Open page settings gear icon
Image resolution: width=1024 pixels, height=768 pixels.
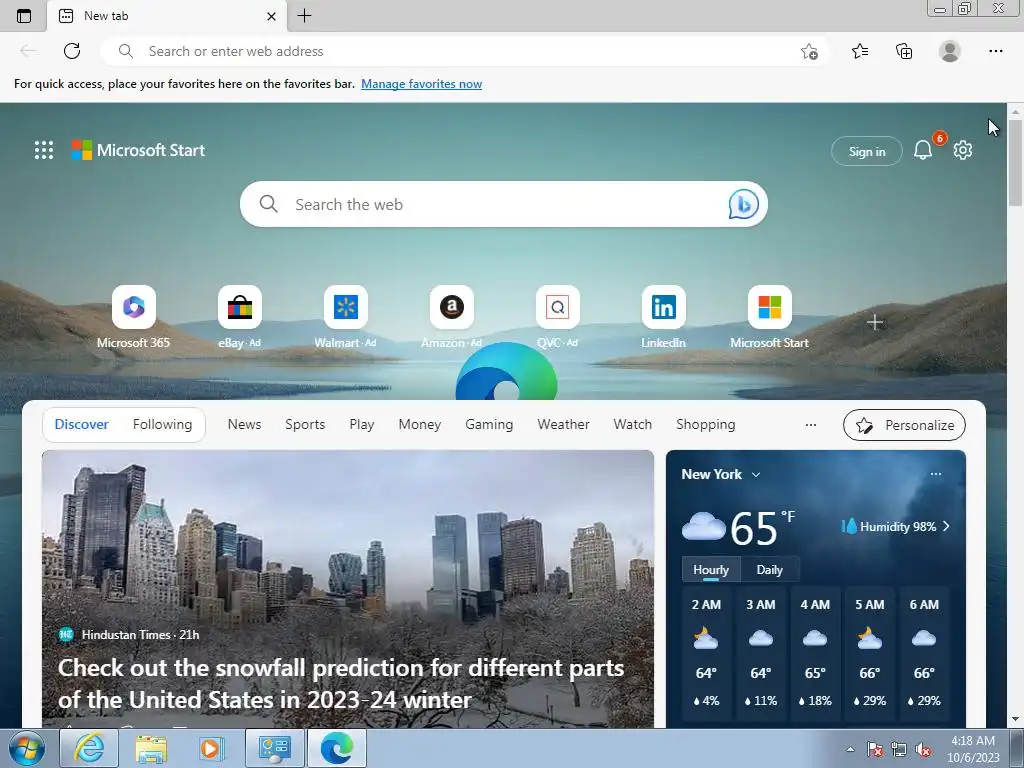963,150
